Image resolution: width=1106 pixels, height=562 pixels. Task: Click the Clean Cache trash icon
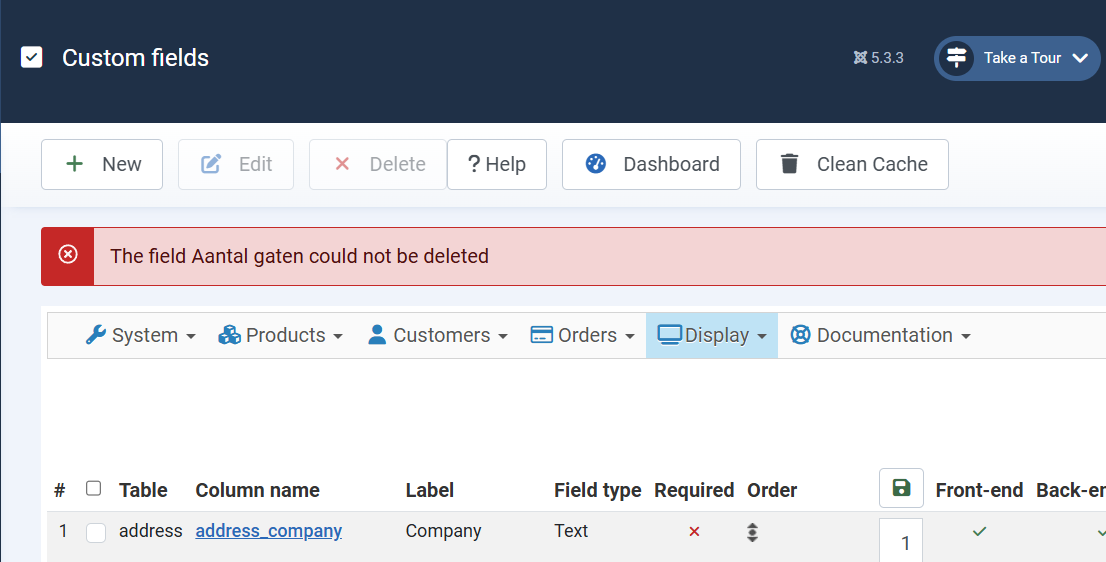(x=790, y=164)
